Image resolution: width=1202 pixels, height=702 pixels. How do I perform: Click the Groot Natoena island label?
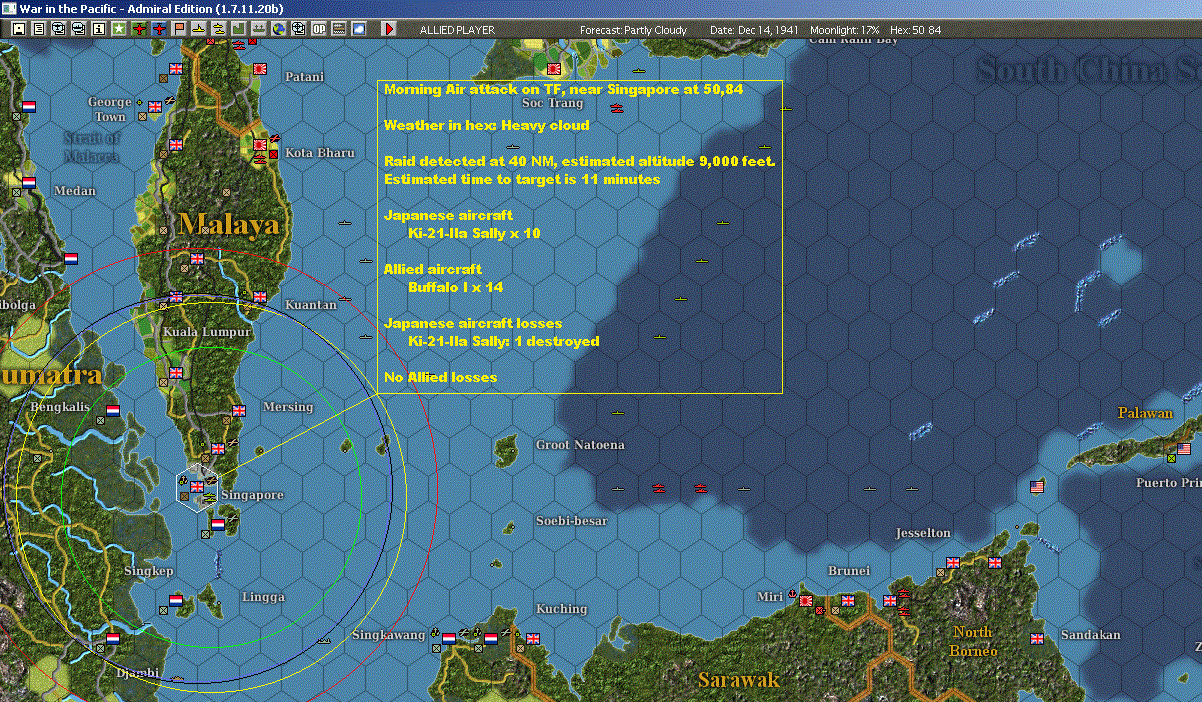(x=580, y=445)
